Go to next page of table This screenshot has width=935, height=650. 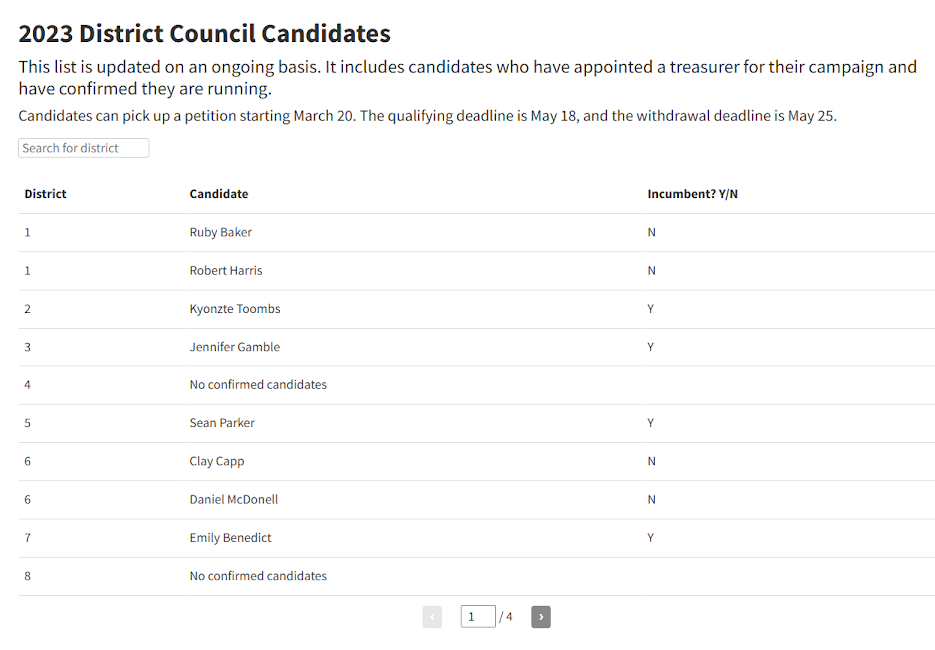click(x=540, y=617)
